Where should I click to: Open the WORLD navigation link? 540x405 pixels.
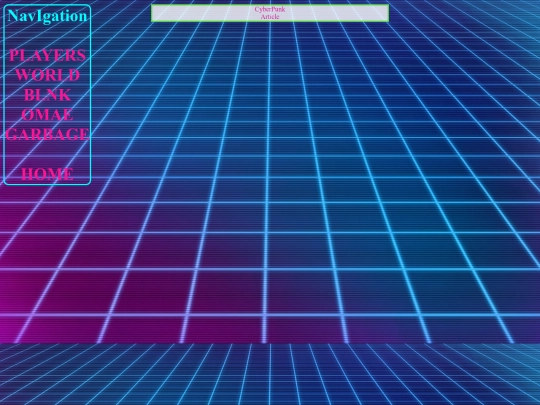[x=47, y=75]
